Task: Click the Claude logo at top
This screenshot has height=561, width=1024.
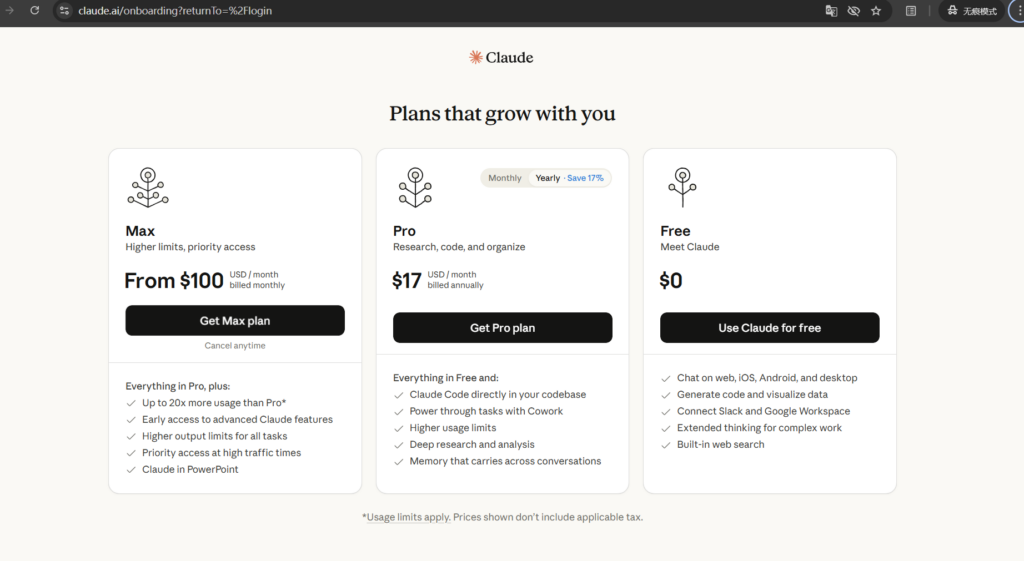Action: click(x=501, y=58)
